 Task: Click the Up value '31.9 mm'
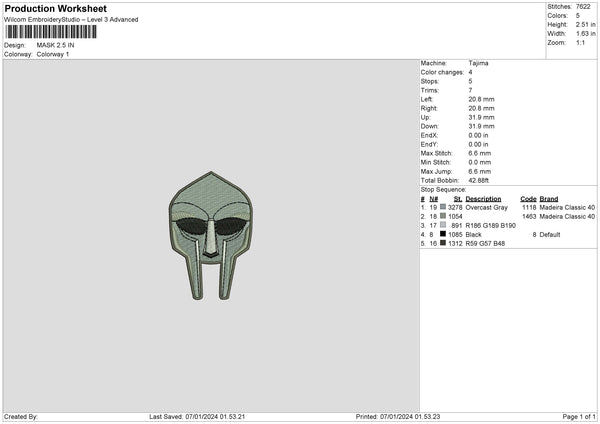coord(481,117)
